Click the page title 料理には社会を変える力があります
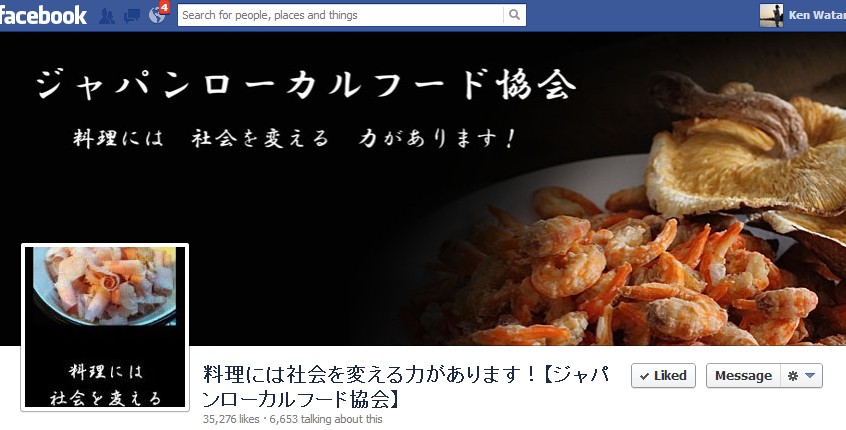The width and height of the screenshot is (846, 430). [406, 387]
